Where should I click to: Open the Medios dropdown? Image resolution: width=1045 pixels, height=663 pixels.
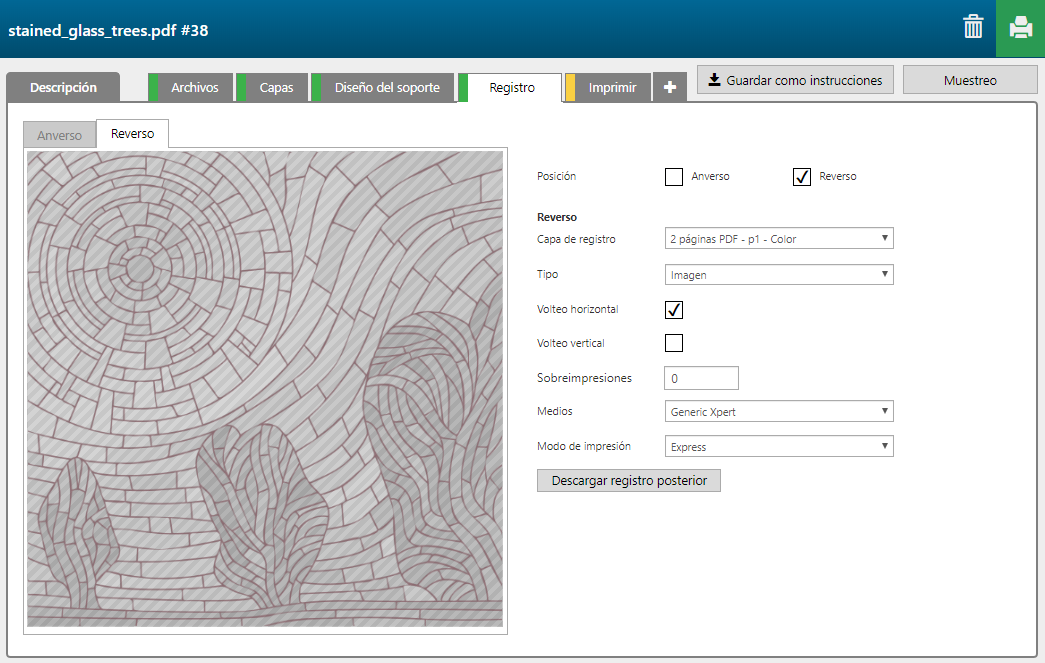(x=778, y=411)
